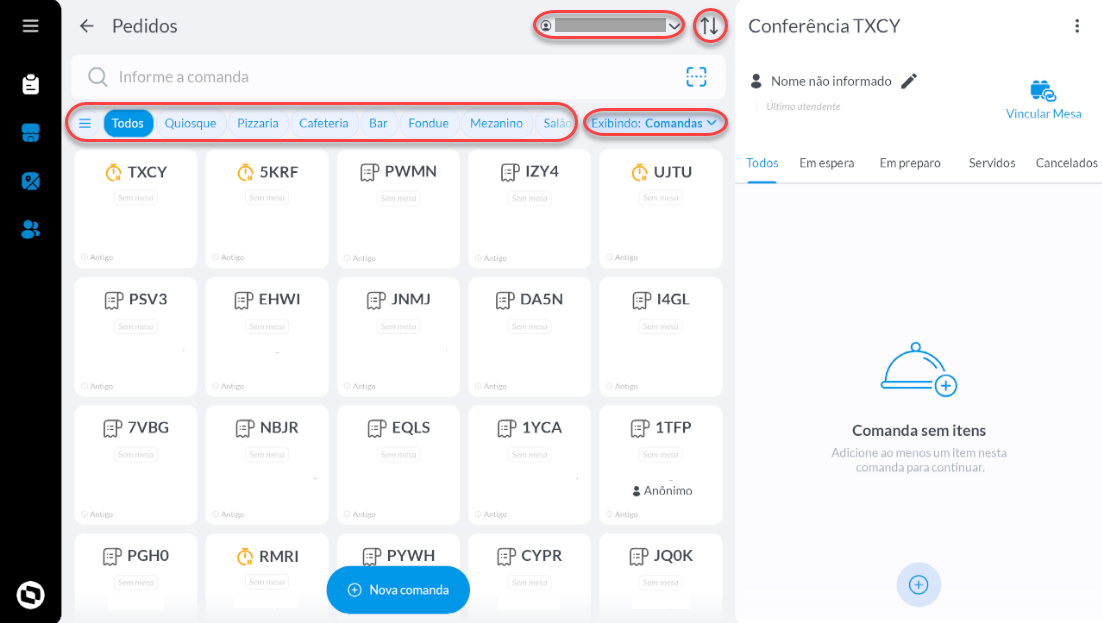Click the cloche add-item illustration
The height and width of the screenshot is (623, 1102).
[x=918, y=369]
